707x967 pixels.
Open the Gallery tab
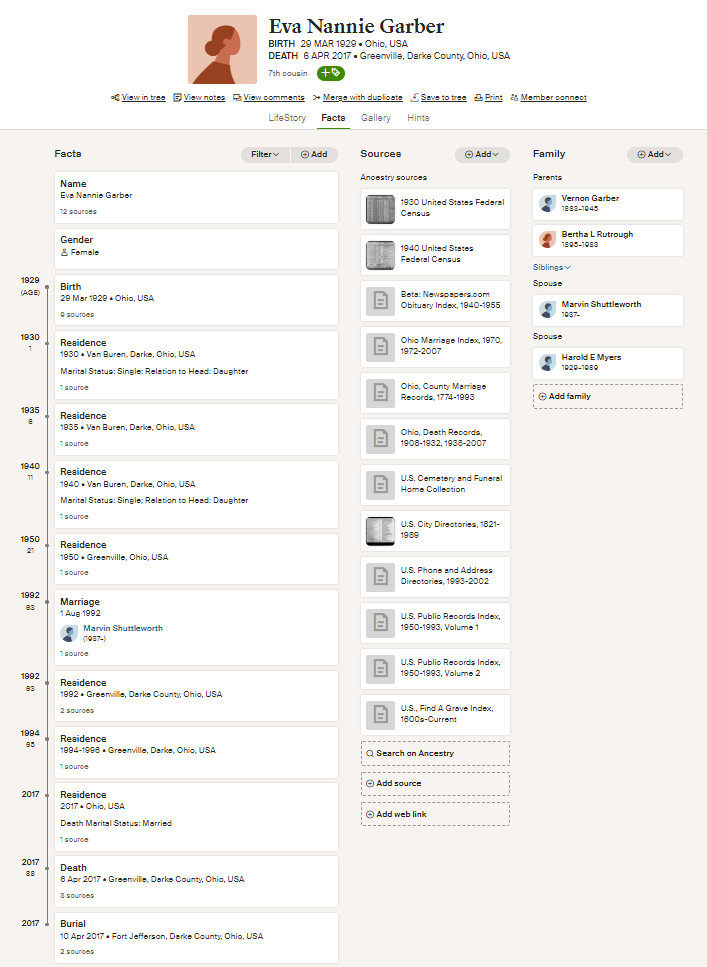pos(376,118)
